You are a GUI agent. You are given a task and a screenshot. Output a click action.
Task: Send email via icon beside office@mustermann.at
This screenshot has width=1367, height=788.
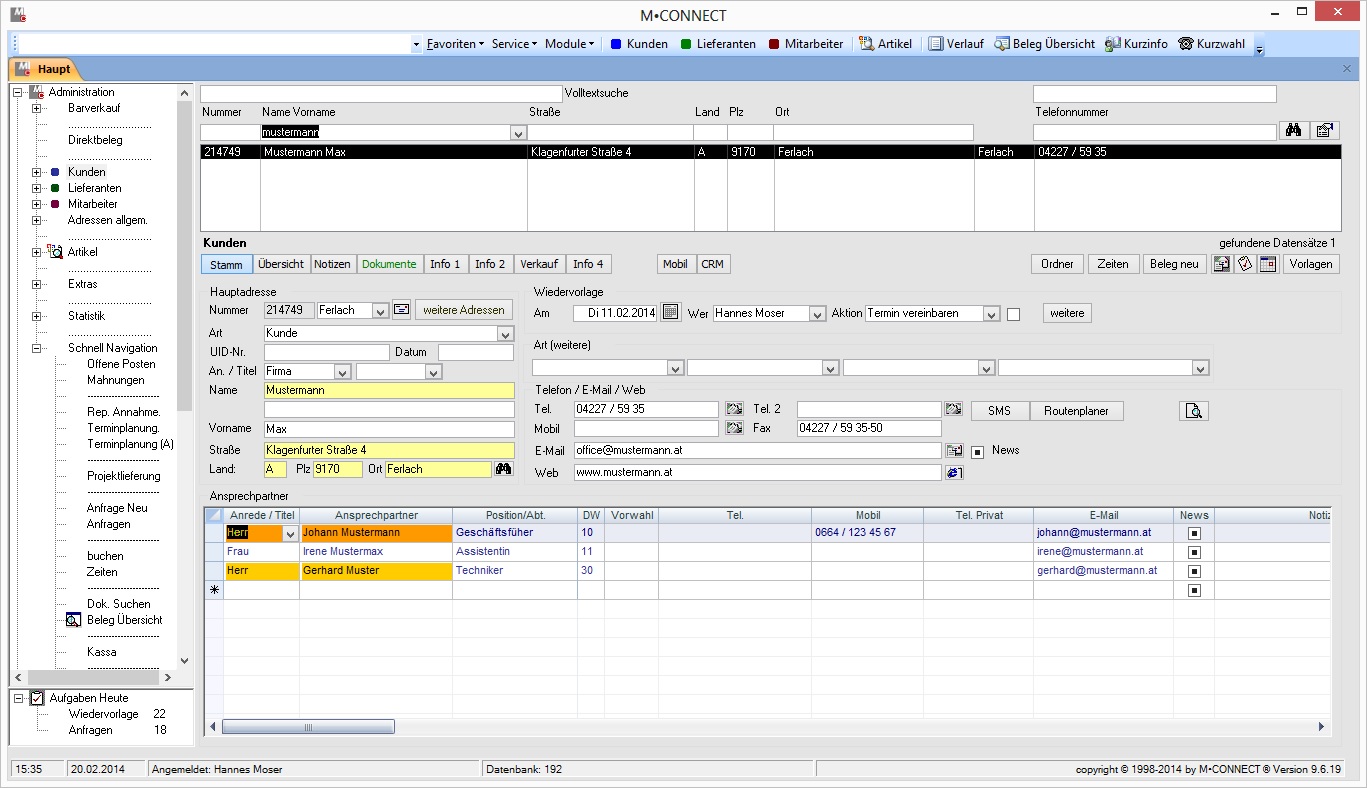click(x=953, y=450)
